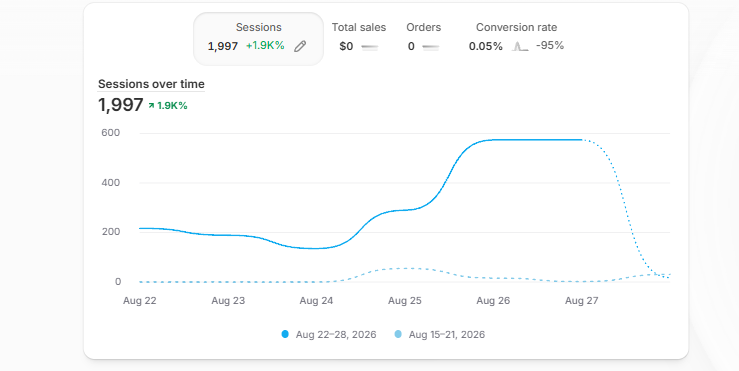Click the Aug 27 axis label
This screenshot has height=371, width=739.
pyautogui.click(x=582, y=301)
